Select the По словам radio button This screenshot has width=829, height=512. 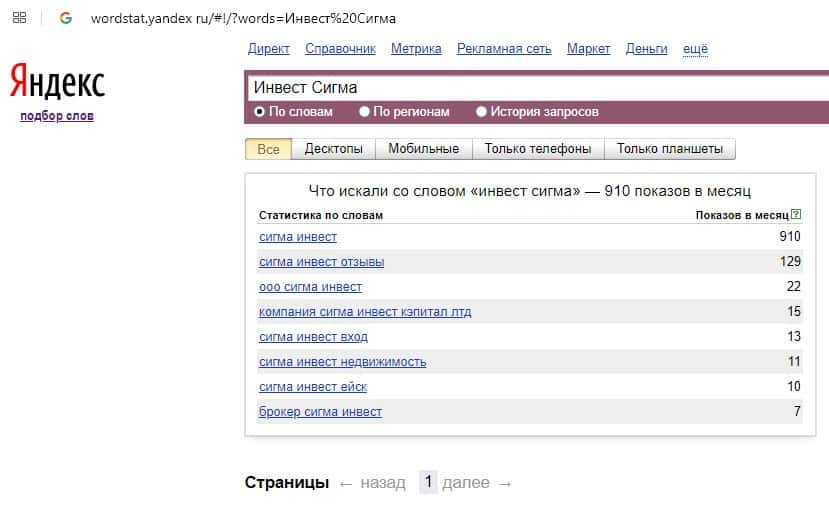[260, 112]
